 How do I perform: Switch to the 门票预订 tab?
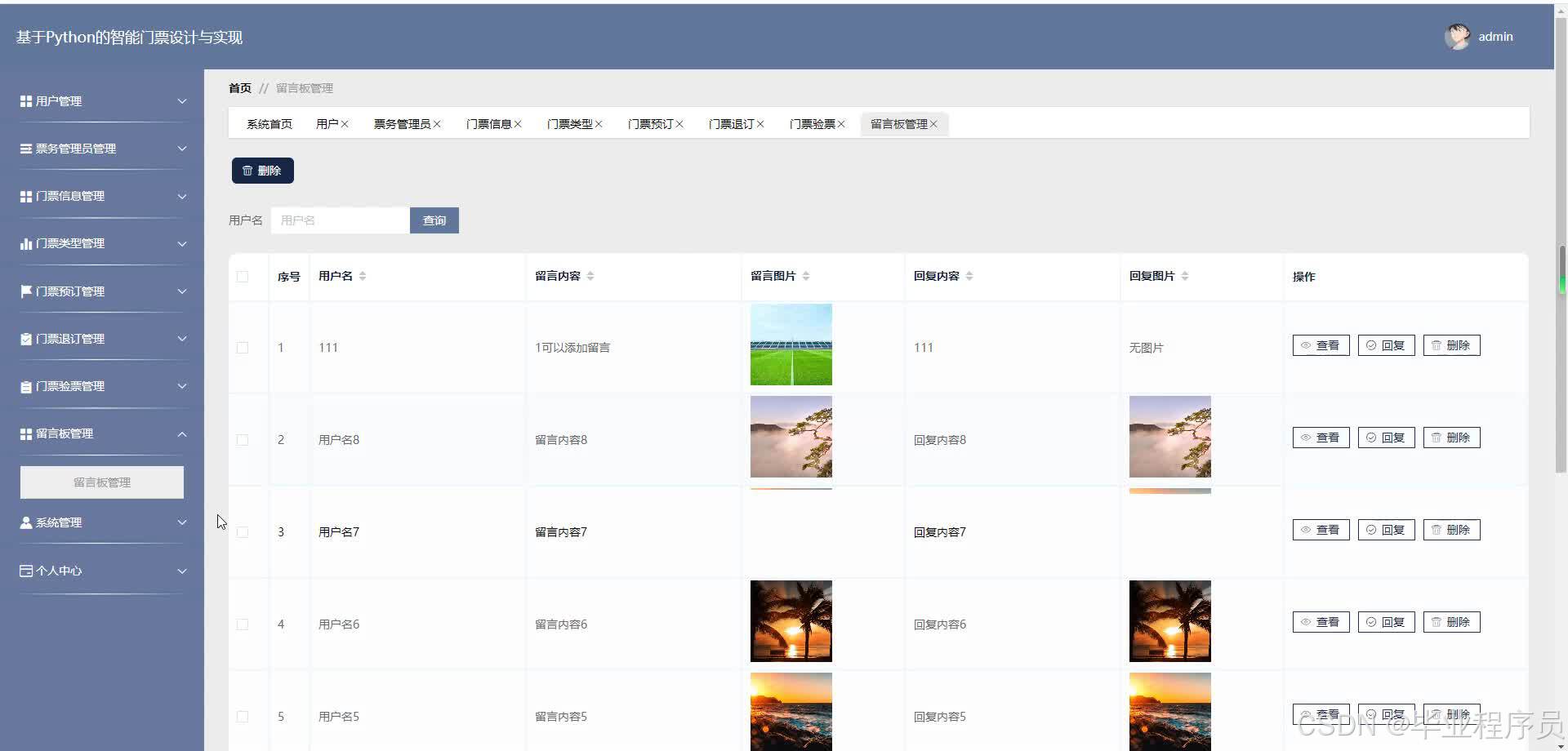(x=650, y=124)
